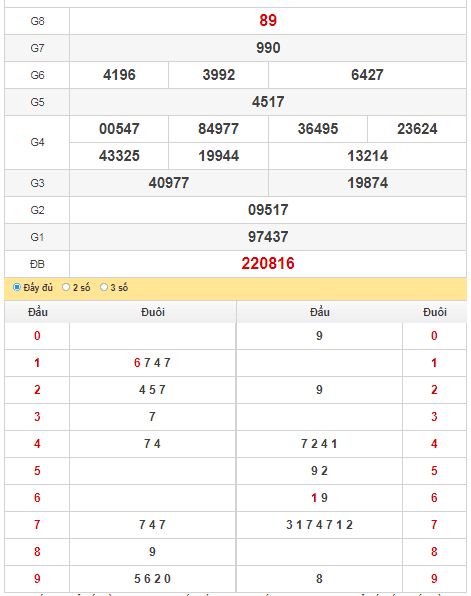
Task: Click Đầu value 8 in Đuôi 9 row
Action: pyautogui.click(x=319, y=579)
